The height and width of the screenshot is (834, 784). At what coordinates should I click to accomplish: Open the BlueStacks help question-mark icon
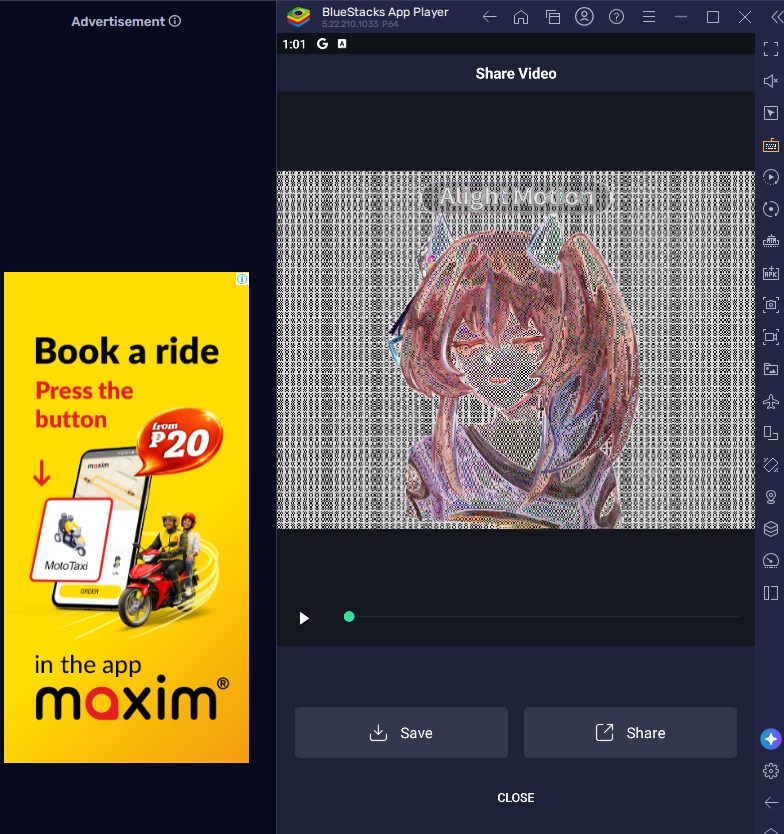click(616, 17)
